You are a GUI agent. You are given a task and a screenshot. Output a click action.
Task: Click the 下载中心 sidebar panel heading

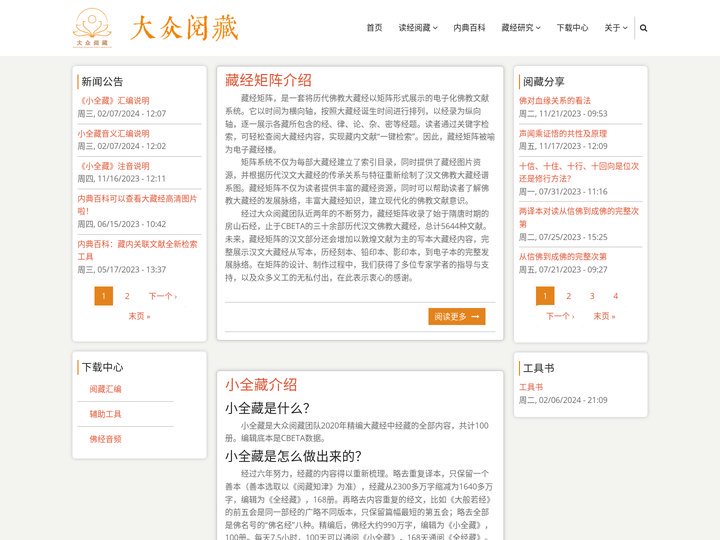102,367
